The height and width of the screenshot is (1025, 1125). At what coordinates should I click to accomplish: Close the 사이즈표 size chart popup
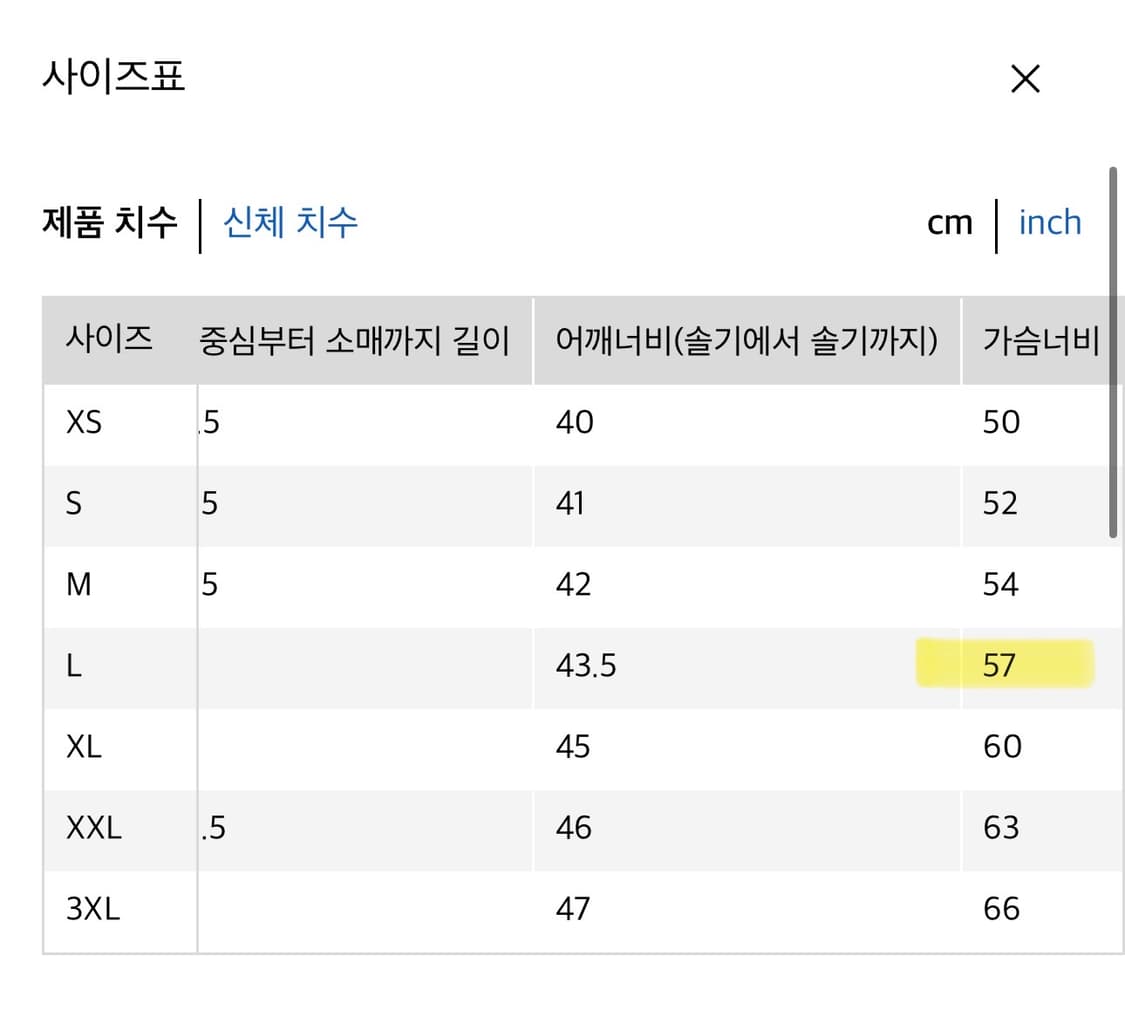[1024, 78]
